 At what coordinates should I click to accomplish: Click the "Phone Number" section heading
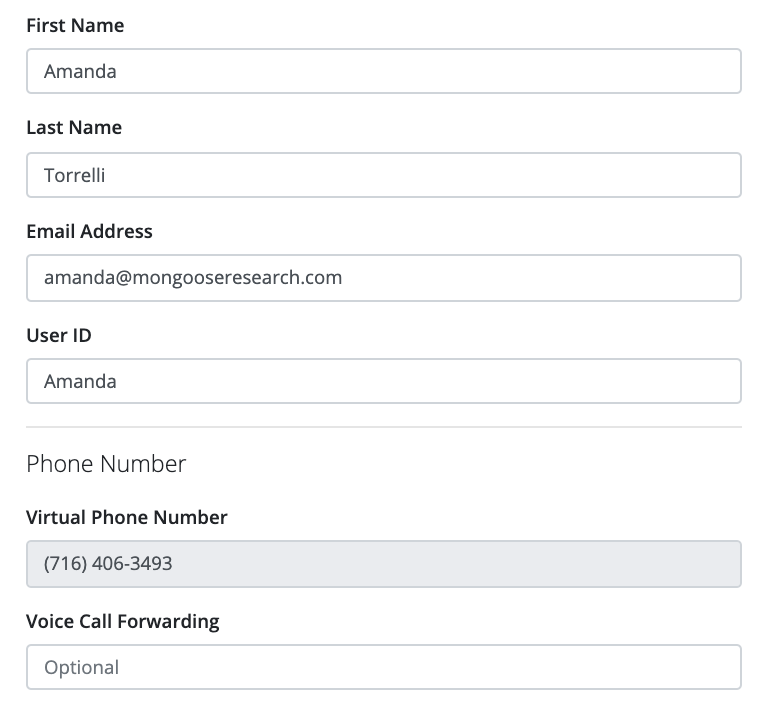pyautogui.click(x=106, y=464)
